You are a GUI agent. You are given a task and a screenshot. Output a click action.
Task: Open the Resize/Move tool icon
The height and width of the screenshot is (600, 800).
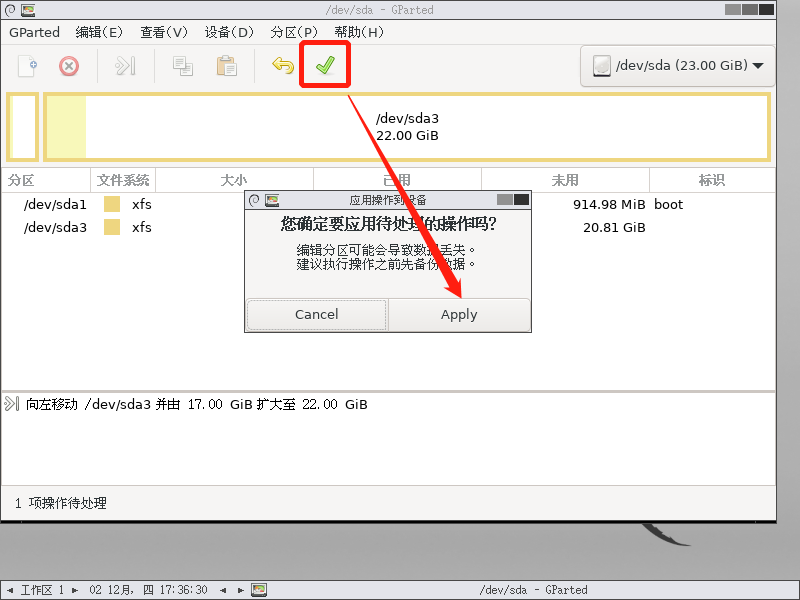click(124, 66)
